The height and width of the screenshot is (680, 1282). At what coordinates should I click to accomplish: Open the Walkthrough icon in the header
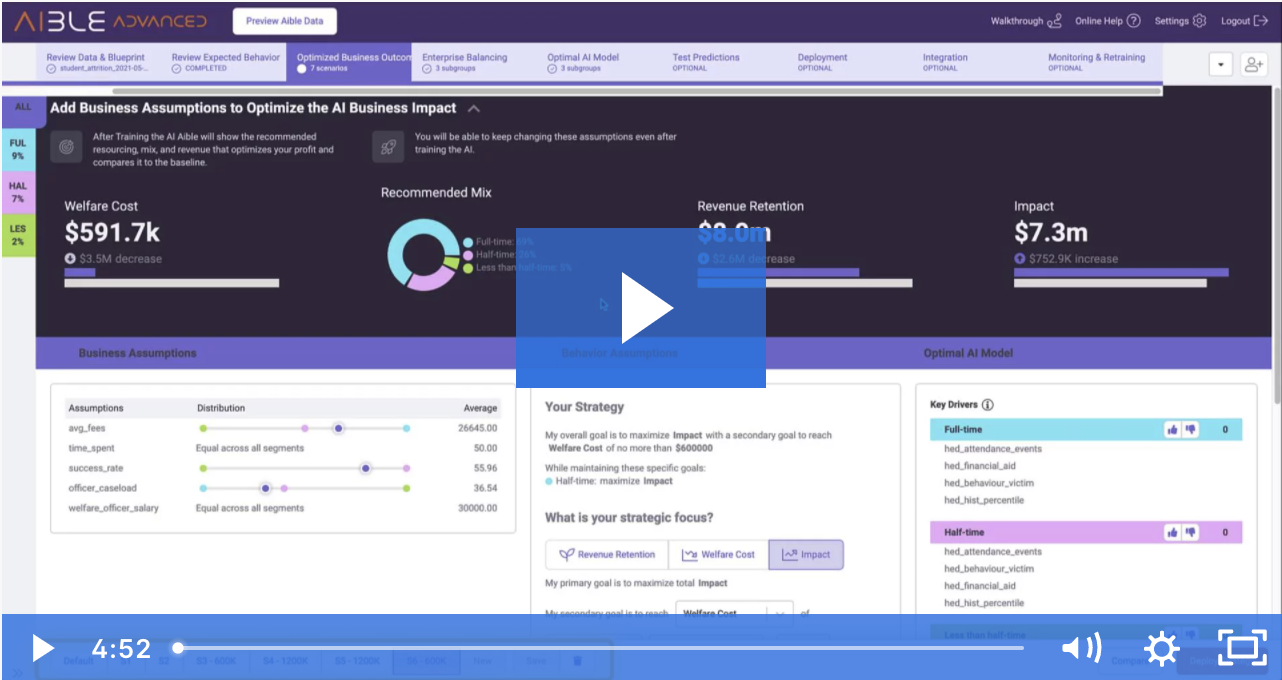tap(1054, 21)
